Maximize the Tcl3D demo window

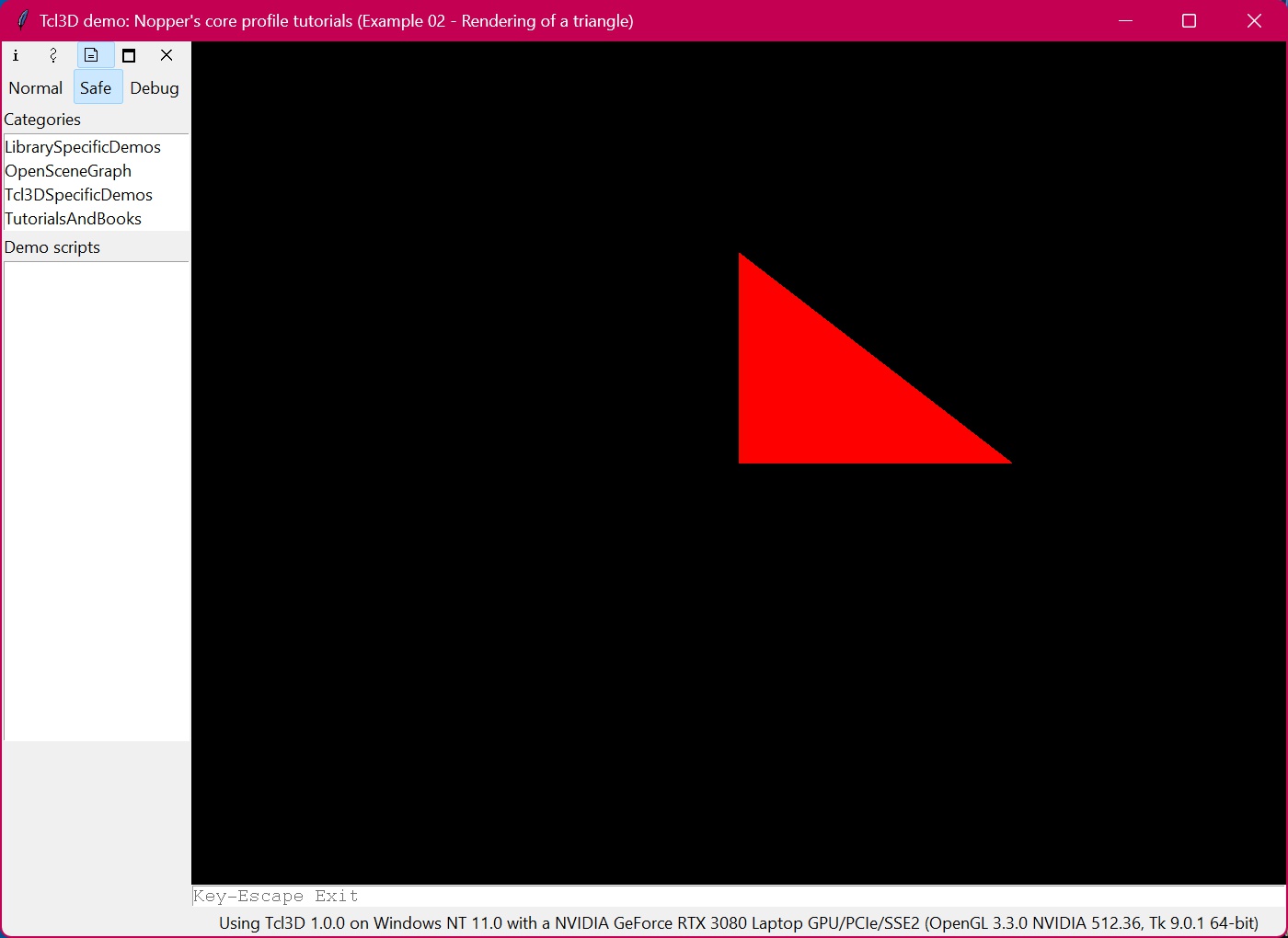pos(1189,20)
